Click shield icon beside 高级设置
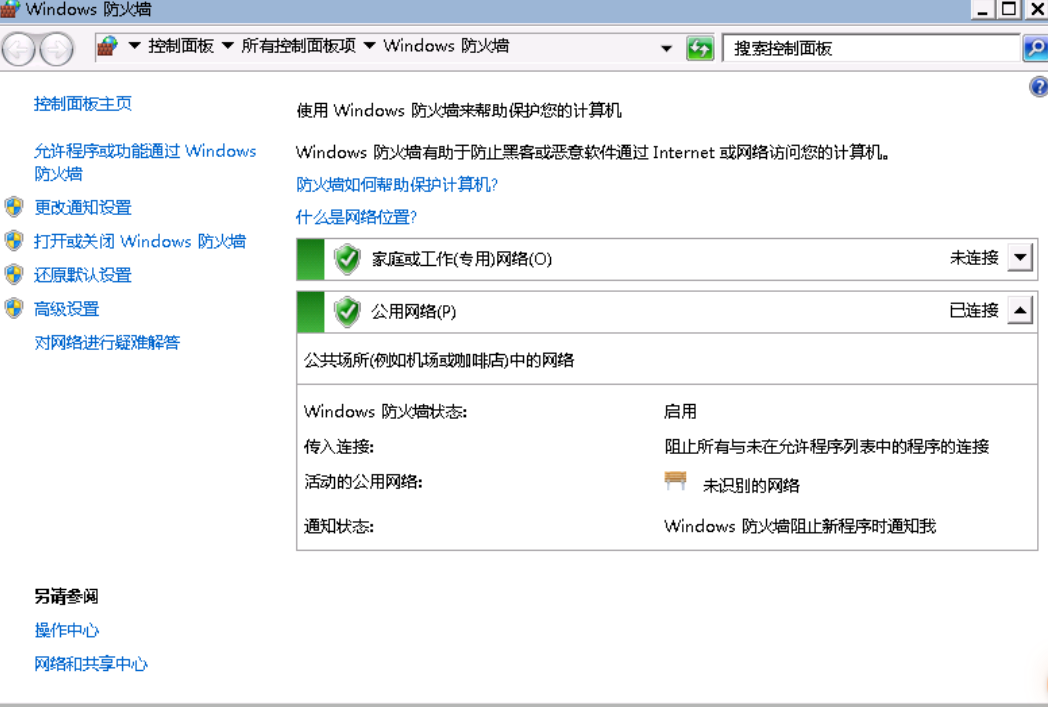Viewport: 1048px width, 707px height. (14, 309)
